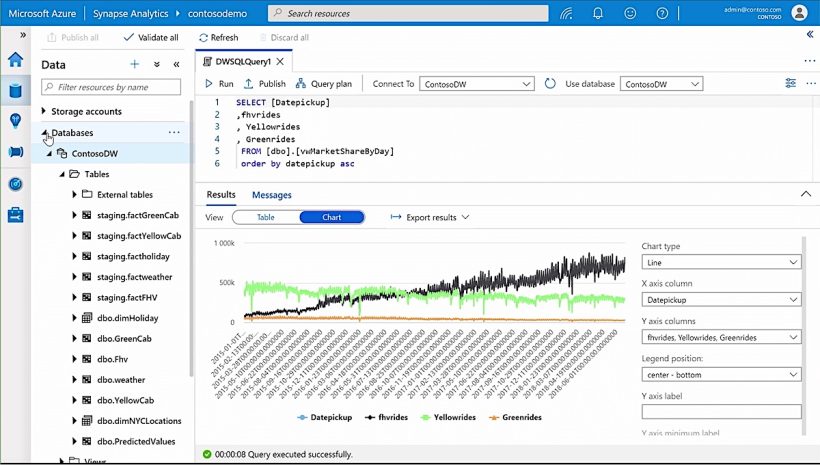The height and width of the screenshot is (465, 820).
Task: Open the Home hub icon in sidebar
Action: 15,60
